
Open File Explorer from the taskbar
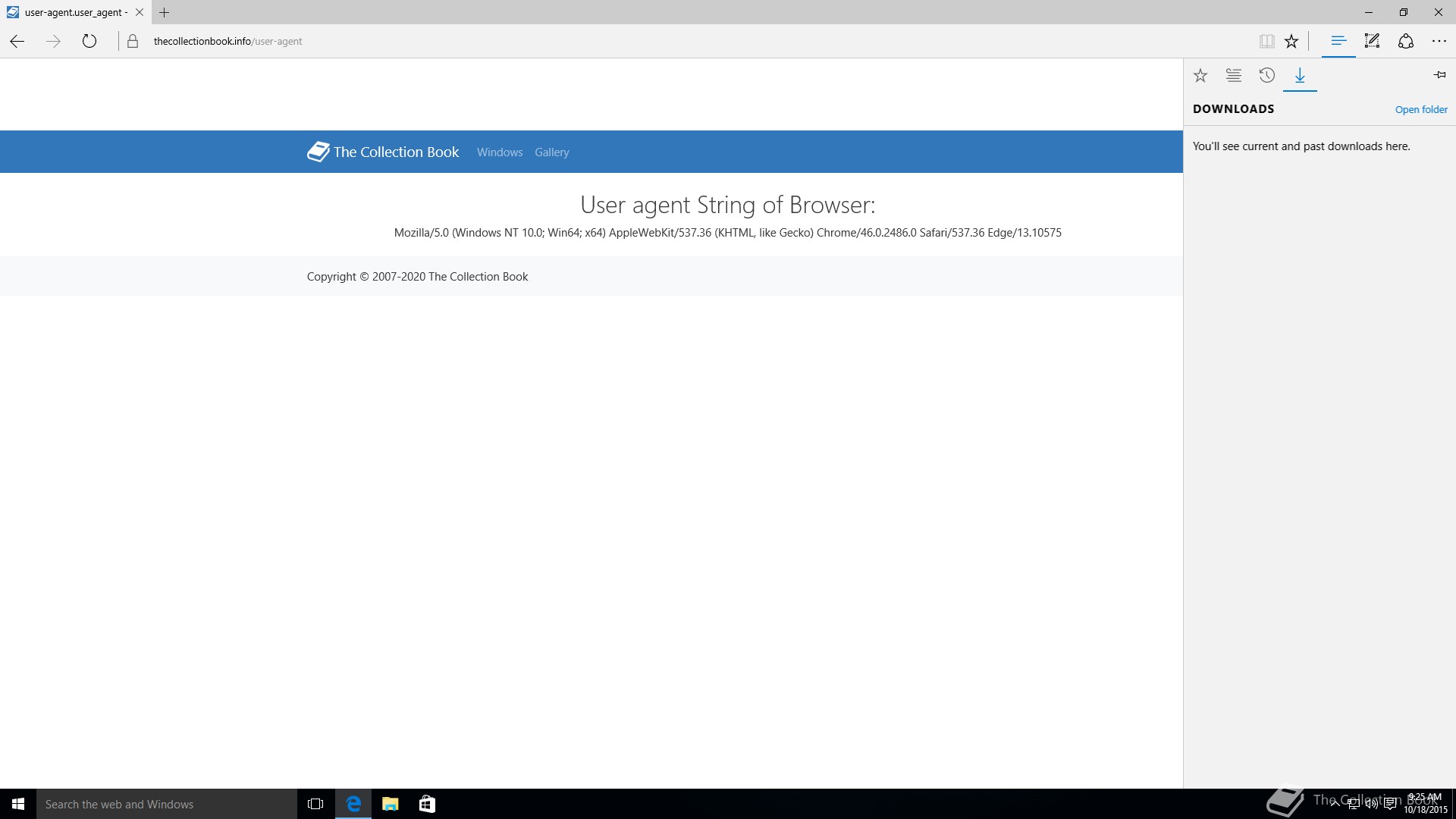click(391, 804)
